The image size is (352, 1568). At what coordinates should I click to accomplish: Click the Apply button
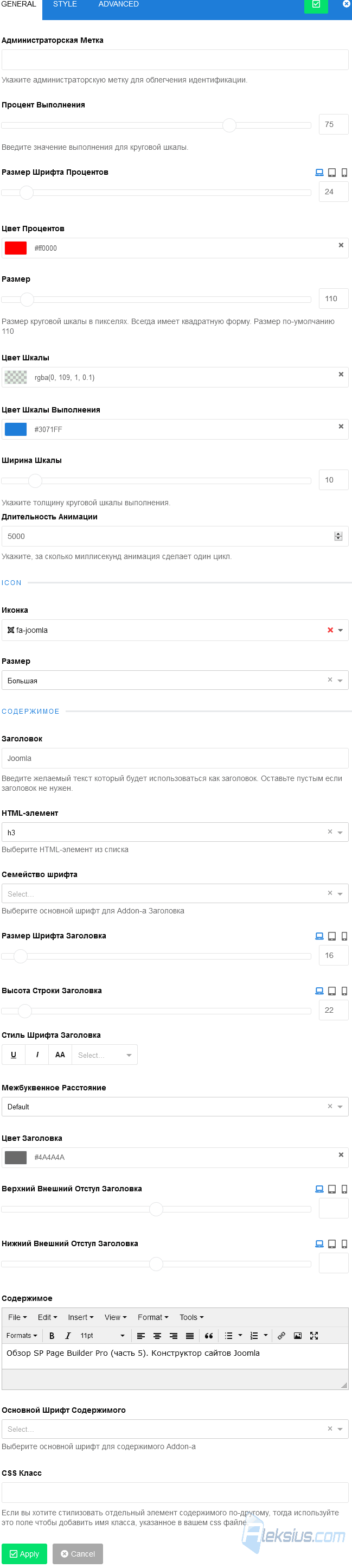(x=24, y=1553)
